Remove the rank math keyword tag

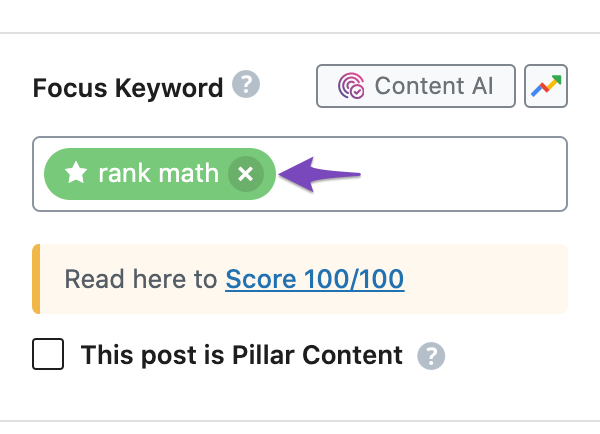[246, 174]
